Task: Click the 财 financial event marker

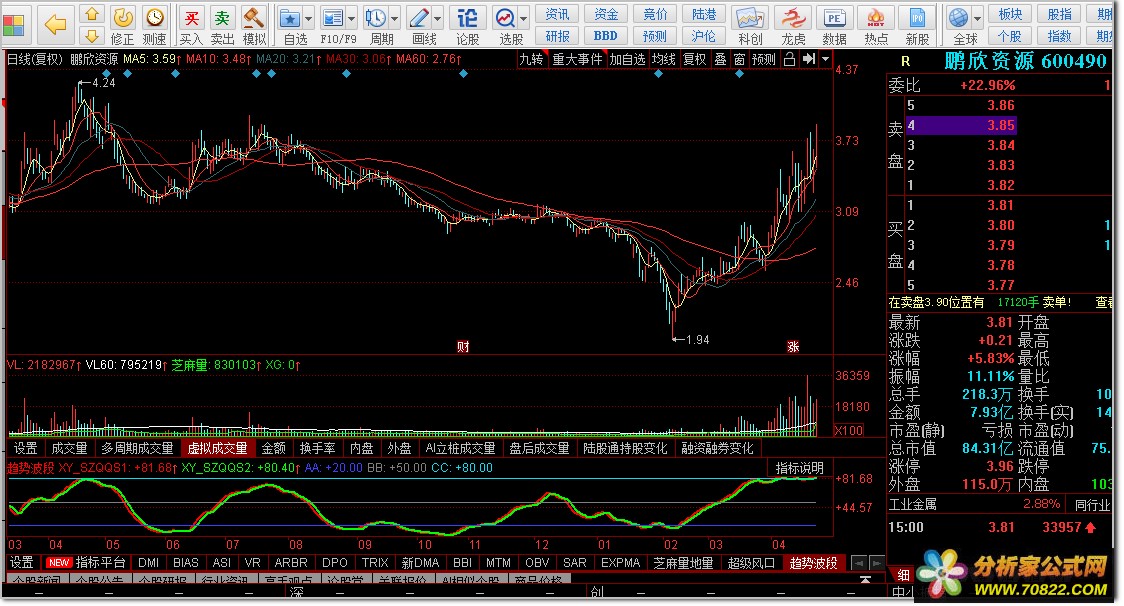Action: click(463, 347)
